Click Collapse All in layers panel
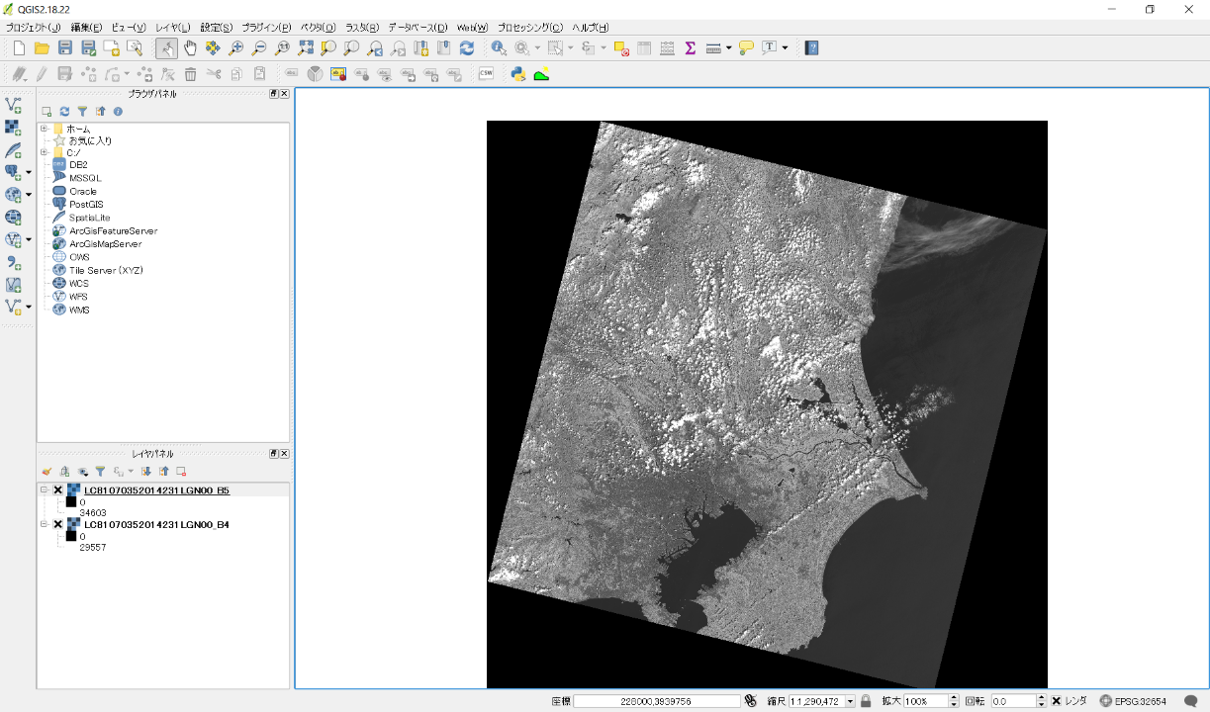The image size is (1210, 712). [x=163, y=471]
